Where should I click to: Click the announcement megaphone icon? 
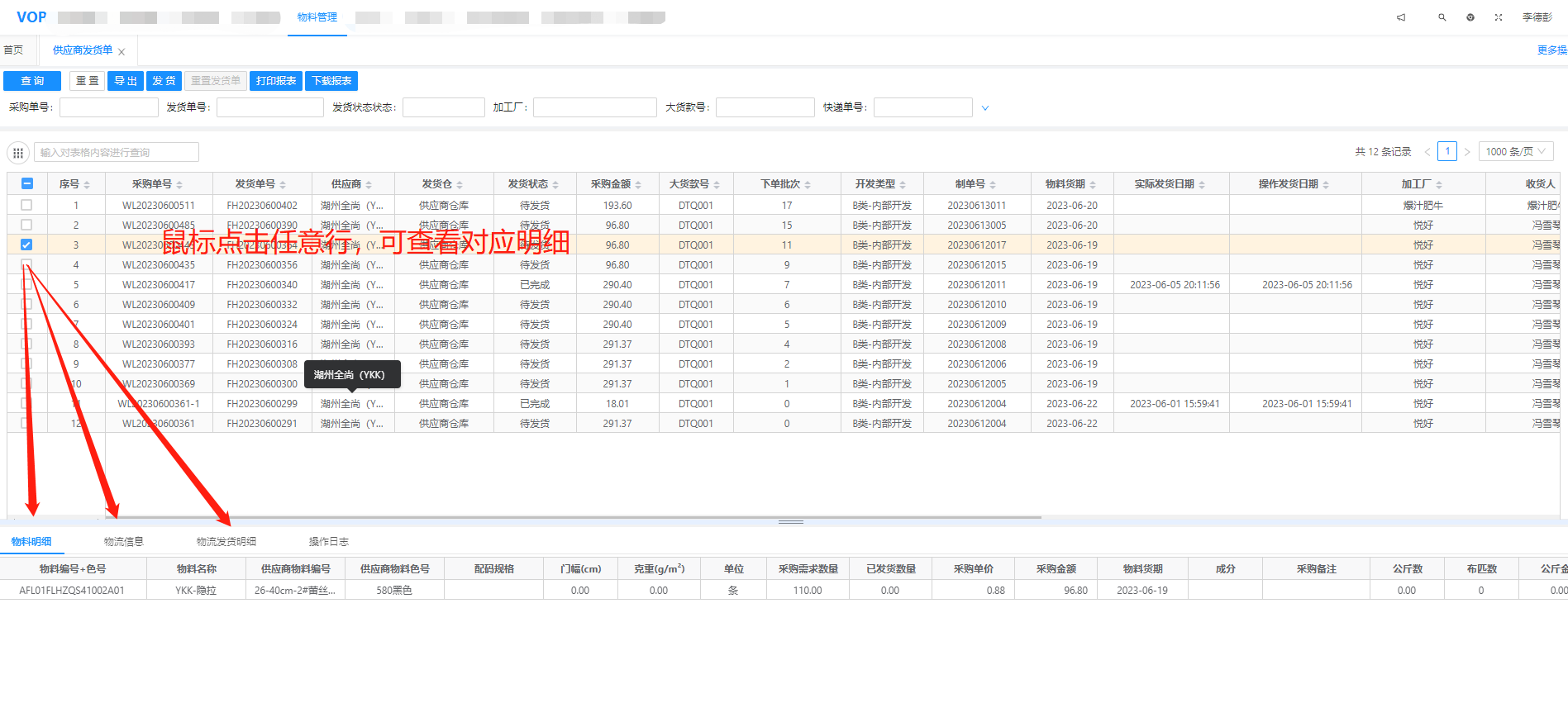coord(1401,17)
